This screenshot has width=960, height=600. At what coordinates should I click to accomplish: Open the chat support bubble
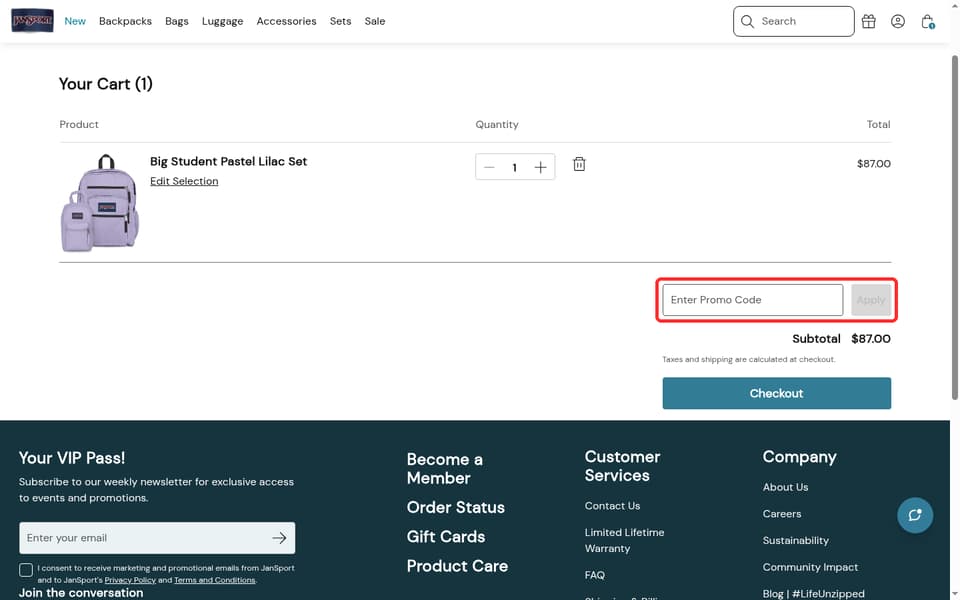(915, 515)
